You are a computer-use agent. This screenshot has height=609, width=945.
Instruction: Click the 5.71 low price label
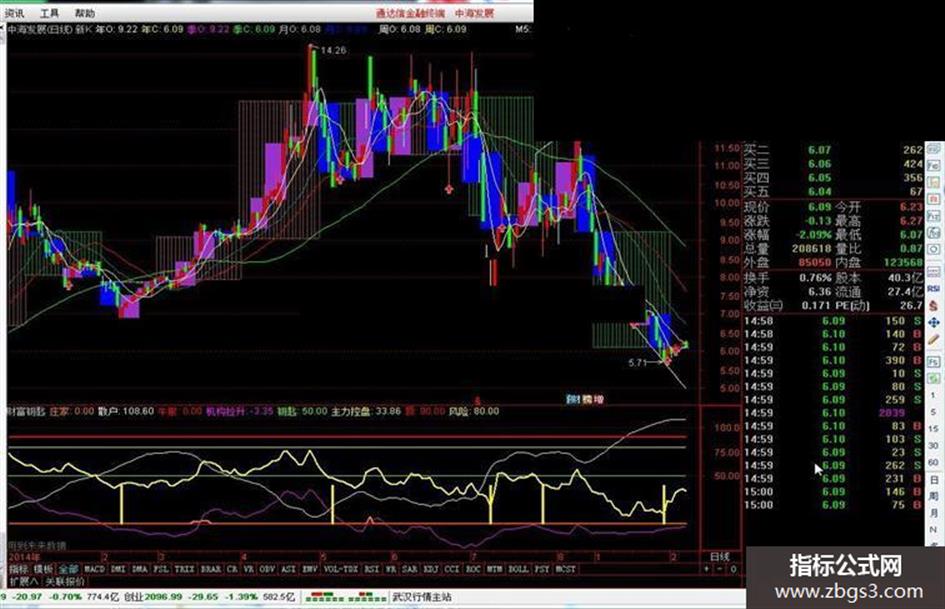637,363
